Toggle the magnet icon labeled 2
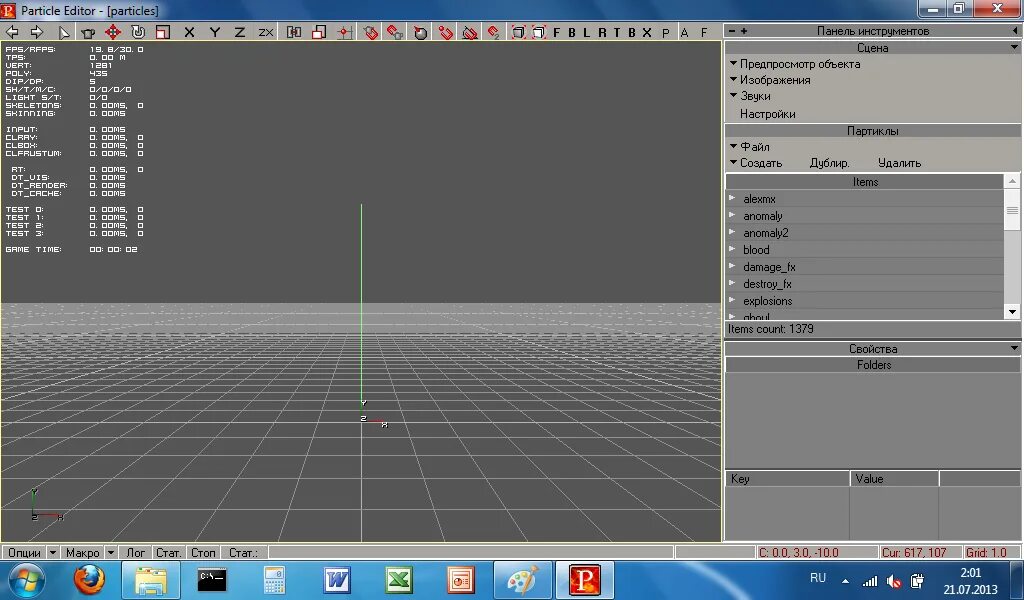 494,32
